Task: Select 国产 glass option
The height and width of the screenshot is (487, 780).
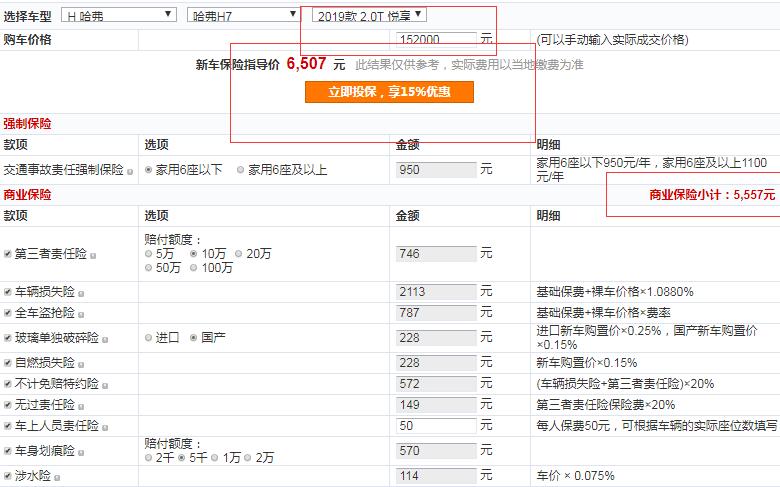Action: pyautogui.click(x=194, y=338)
